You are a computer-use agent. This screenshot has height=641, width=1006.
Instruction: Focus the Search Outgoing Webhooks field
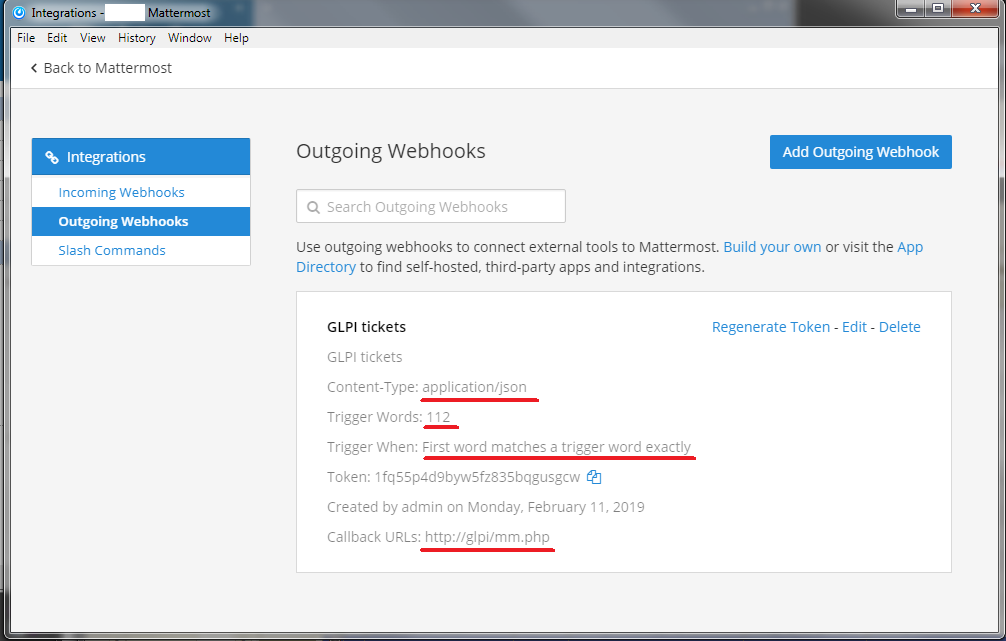440,207
